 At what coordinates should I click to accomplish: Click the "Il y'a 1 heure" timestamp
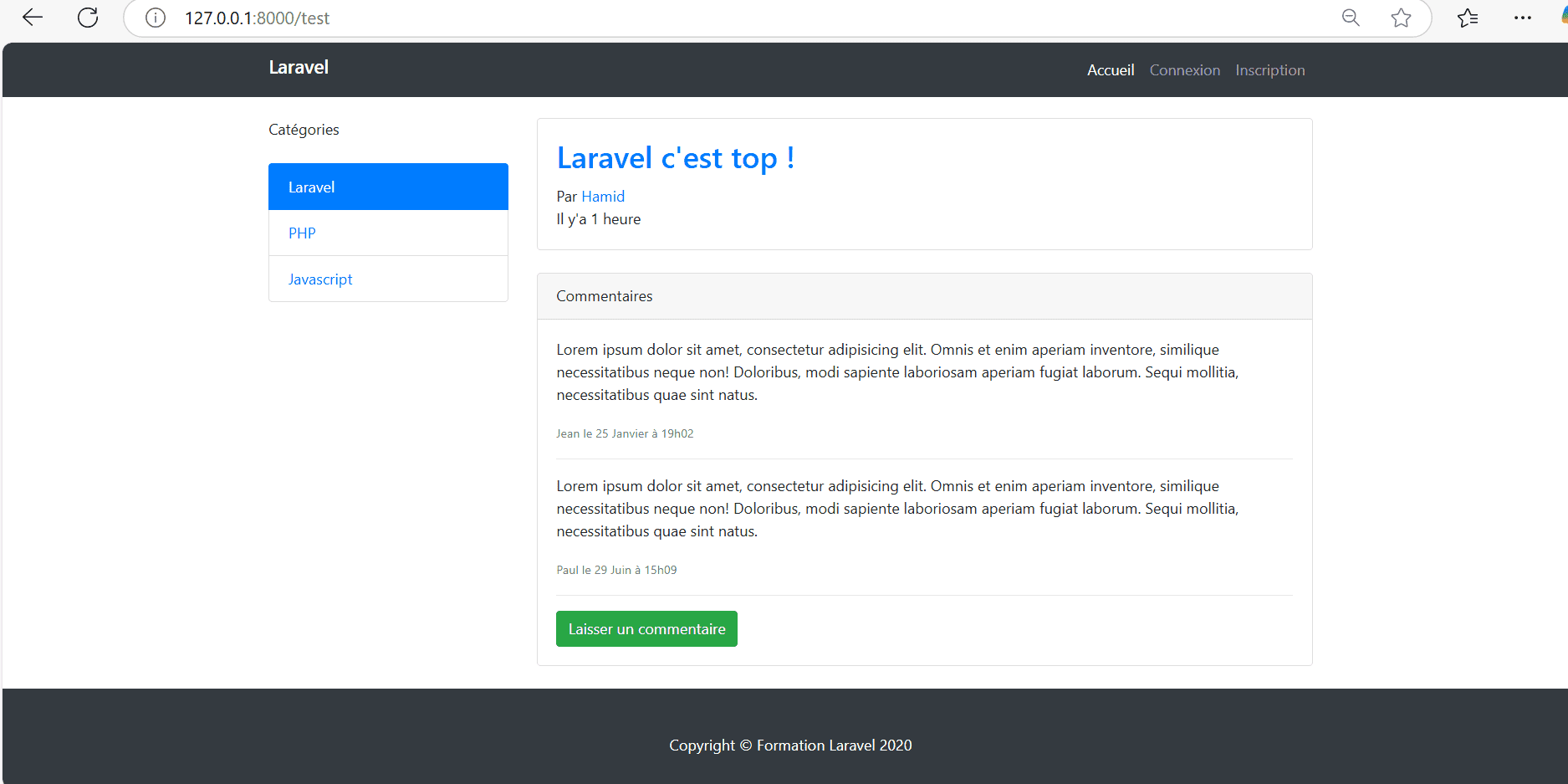click(x=599, y=219)
